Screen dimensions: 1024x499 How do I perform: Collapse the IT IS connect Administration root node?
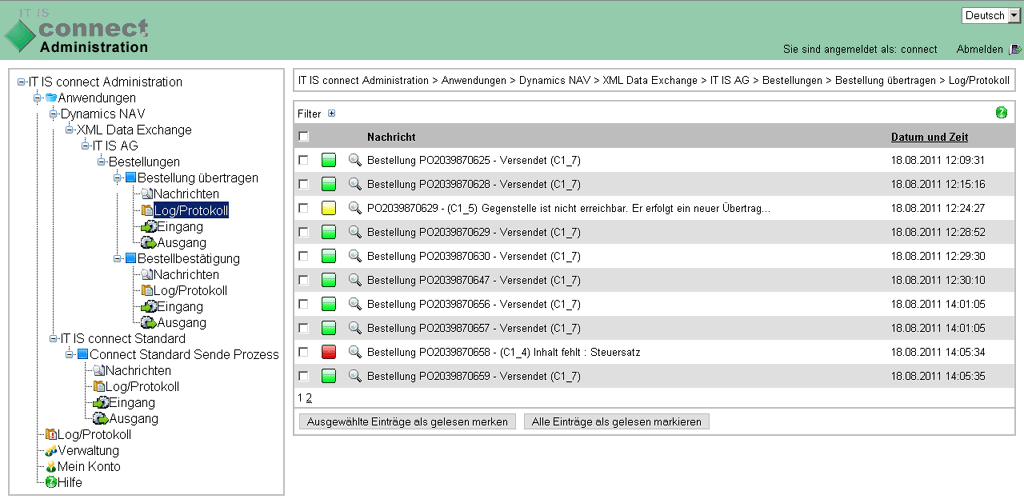point(22,82)
